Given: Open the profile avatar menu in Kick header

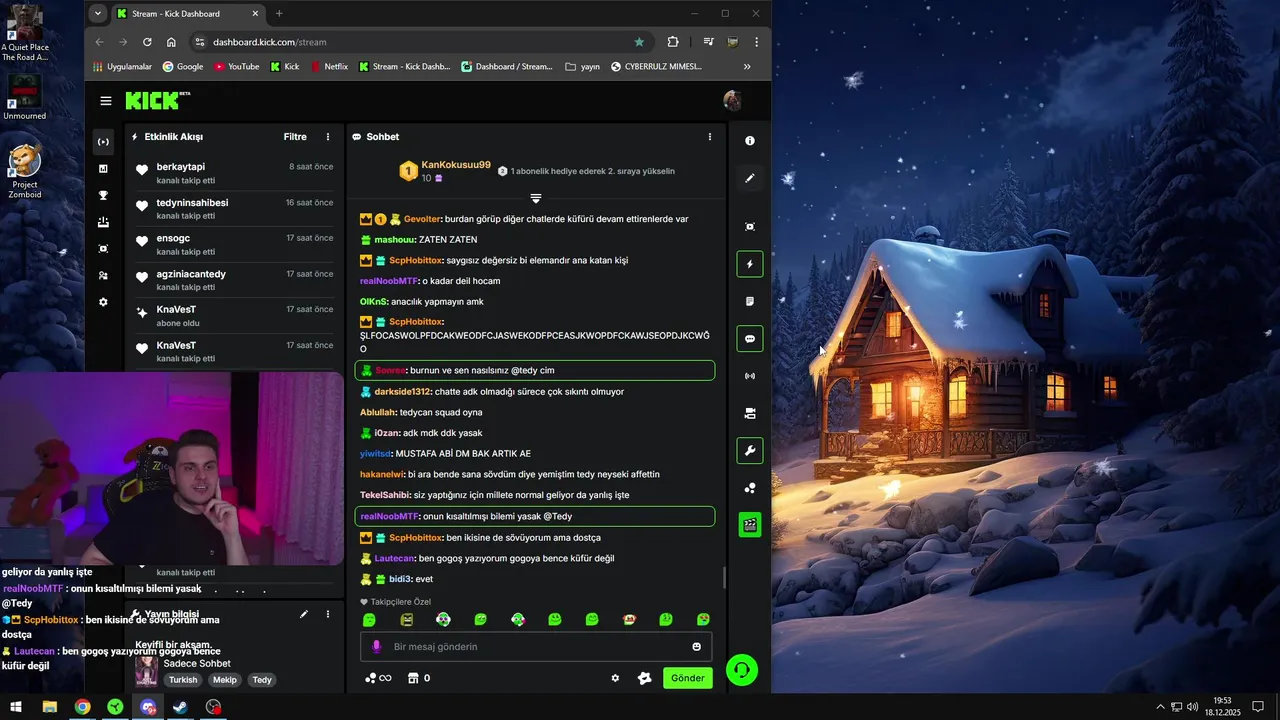Looking at the screenshot, I should click(732, 100).
